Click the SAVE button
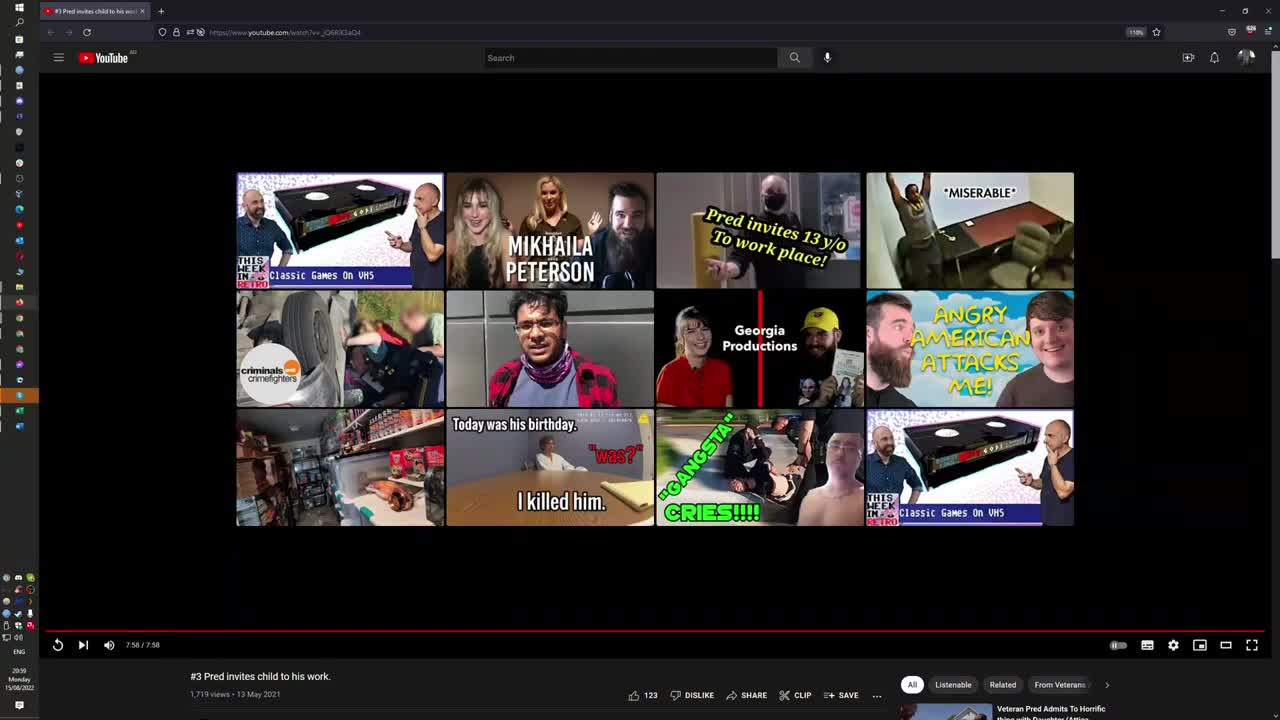The height and width of the screenshot is (720, 1280). tap(840, 695)
